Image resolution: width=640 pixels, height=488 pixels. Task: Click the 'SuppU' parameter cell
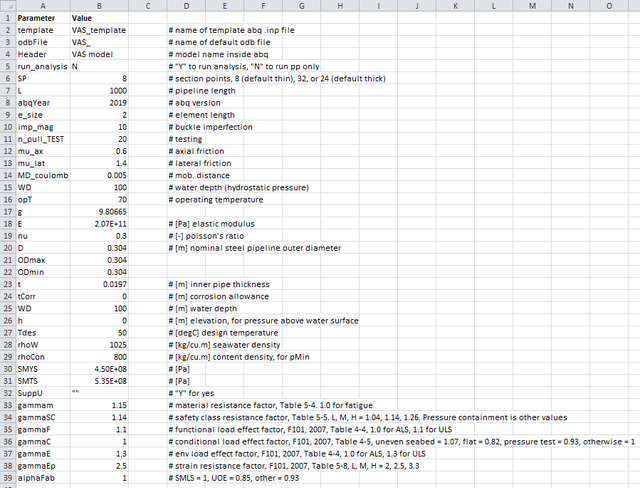click(43, 393)
